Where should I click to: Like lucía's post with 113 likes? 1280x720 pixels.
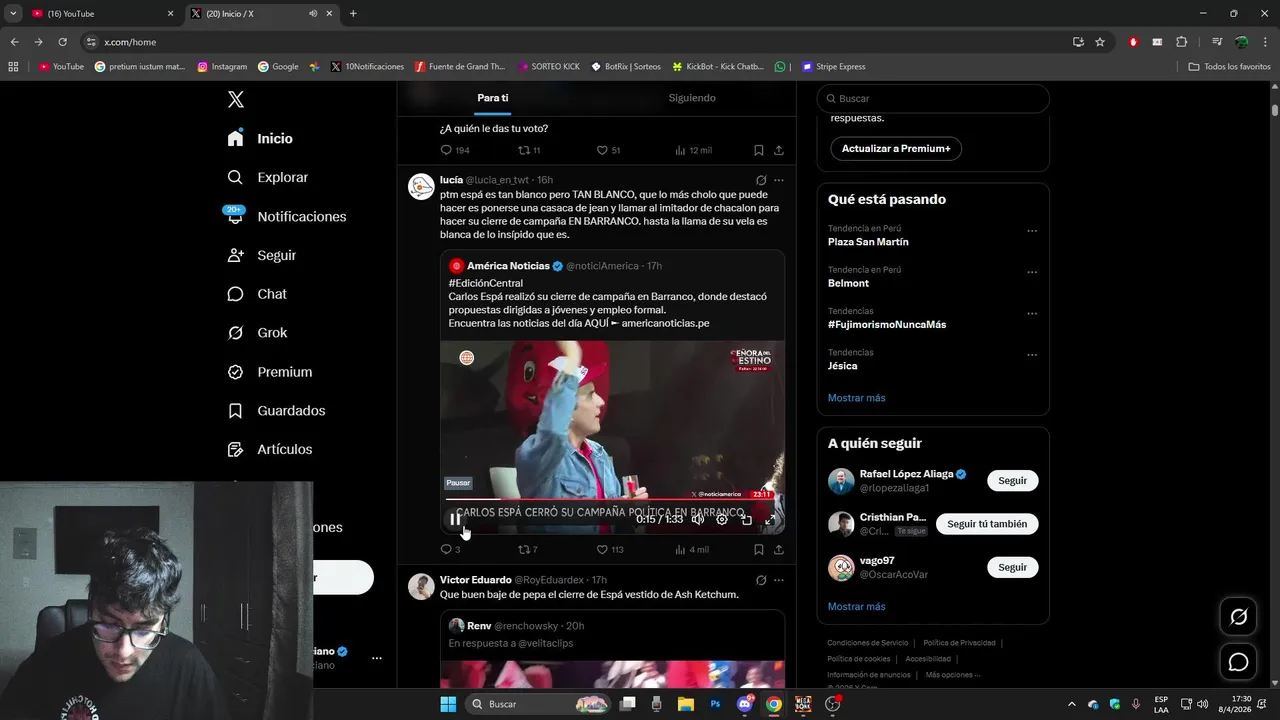click(609, 549)
